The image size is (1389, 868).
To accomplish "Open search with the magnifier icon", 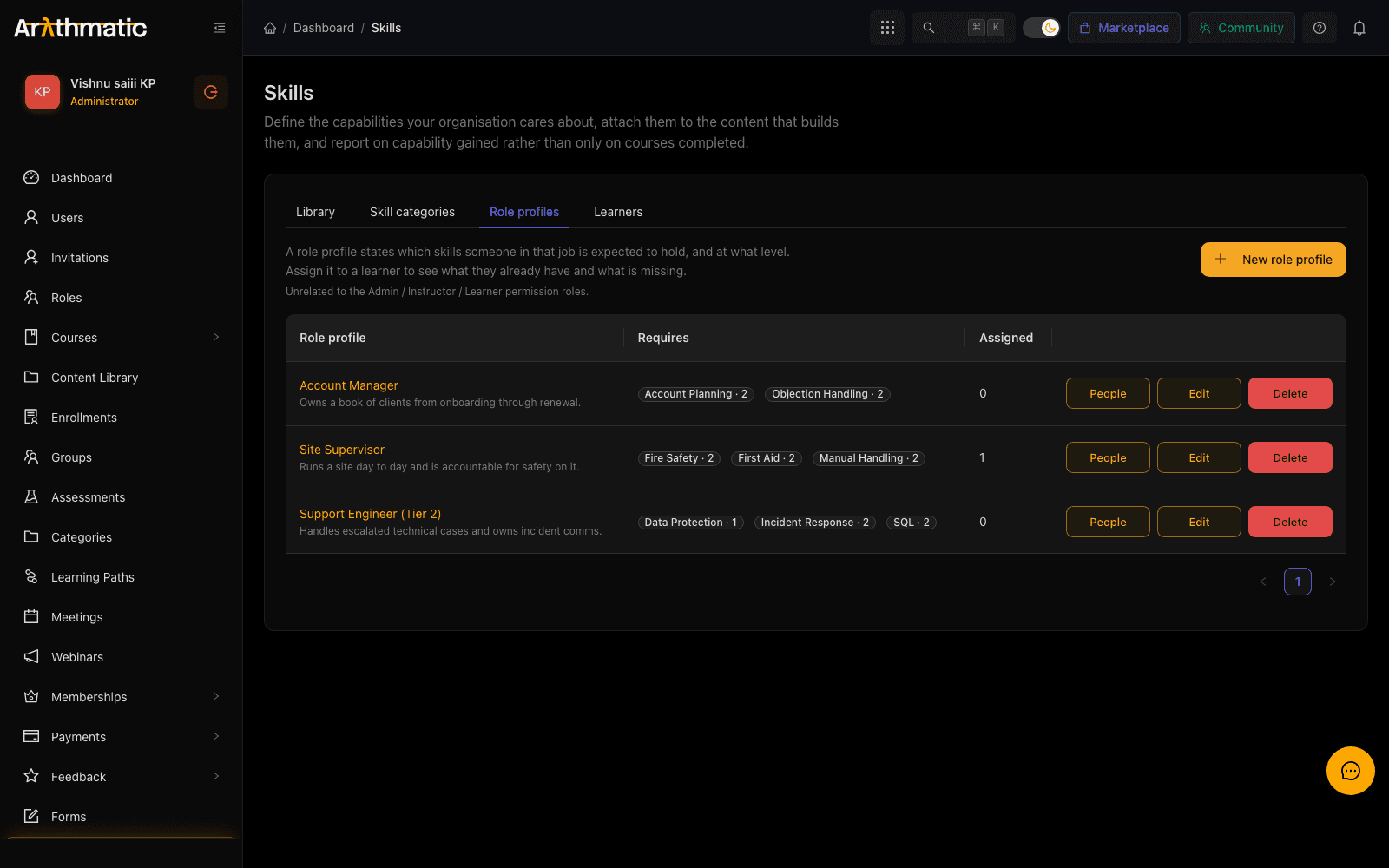I will [x=929, y=28].
